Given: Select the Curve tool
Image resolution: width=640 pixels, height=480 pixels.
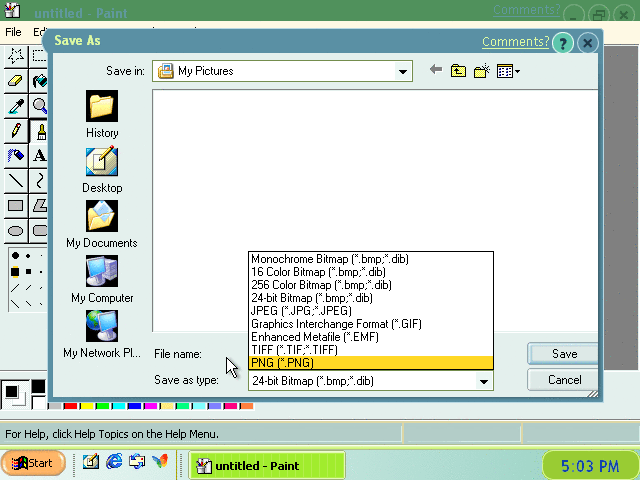Looking at the screenshot, I should pyautogui.click(x=39, y=180).
